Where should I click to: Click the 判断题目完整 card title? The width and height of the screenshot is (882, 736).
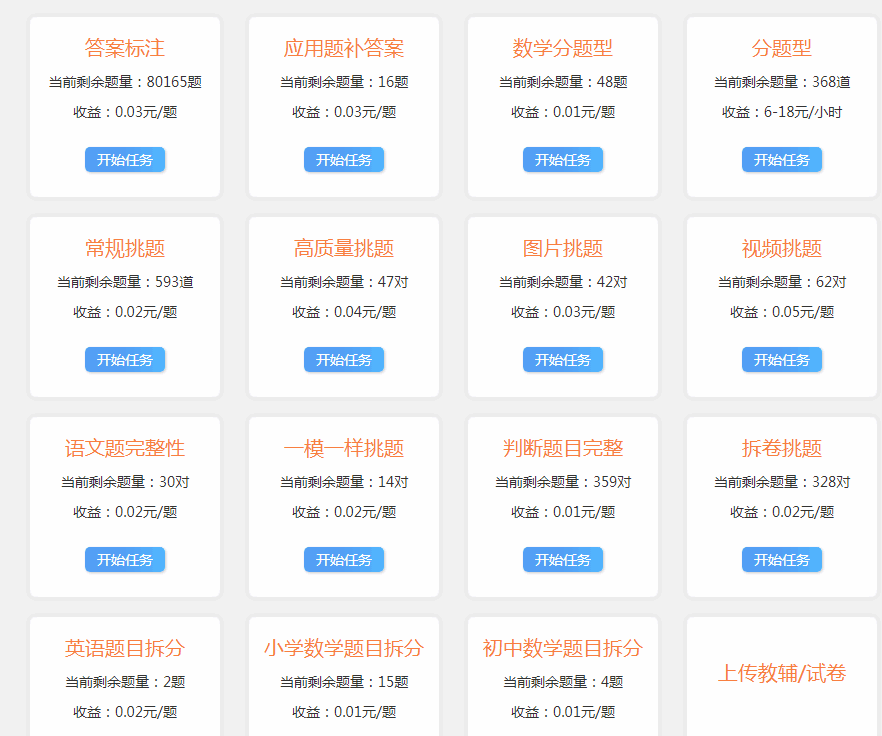point(563,448)
